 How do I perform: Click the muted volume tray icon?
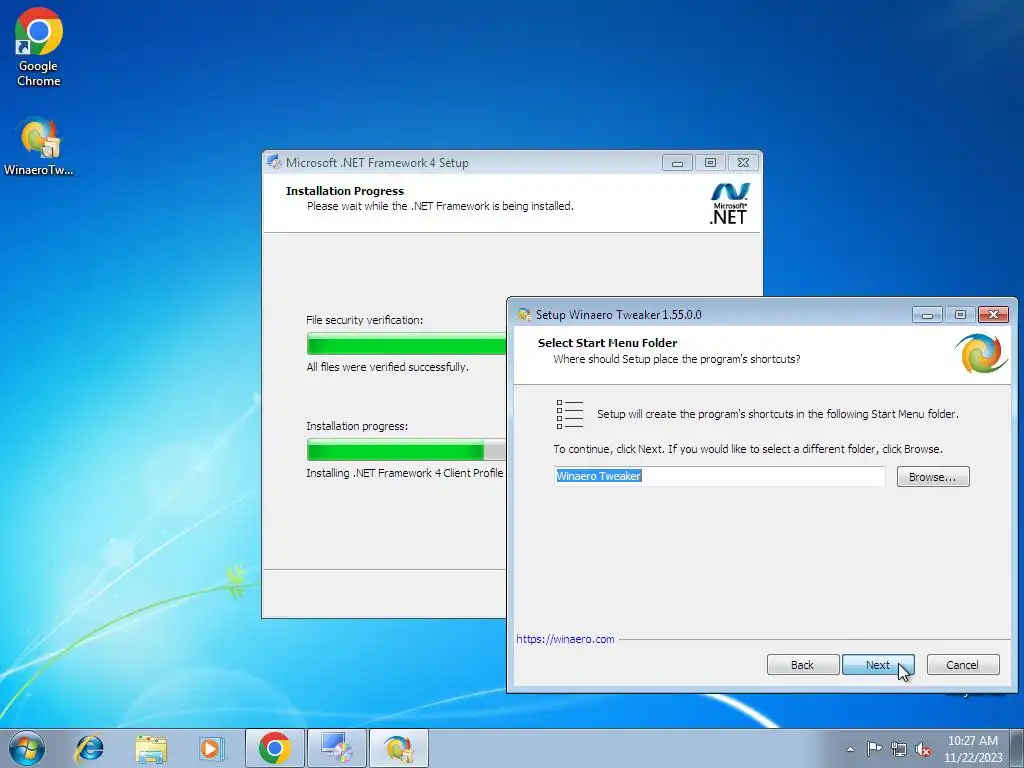(923, 749)
